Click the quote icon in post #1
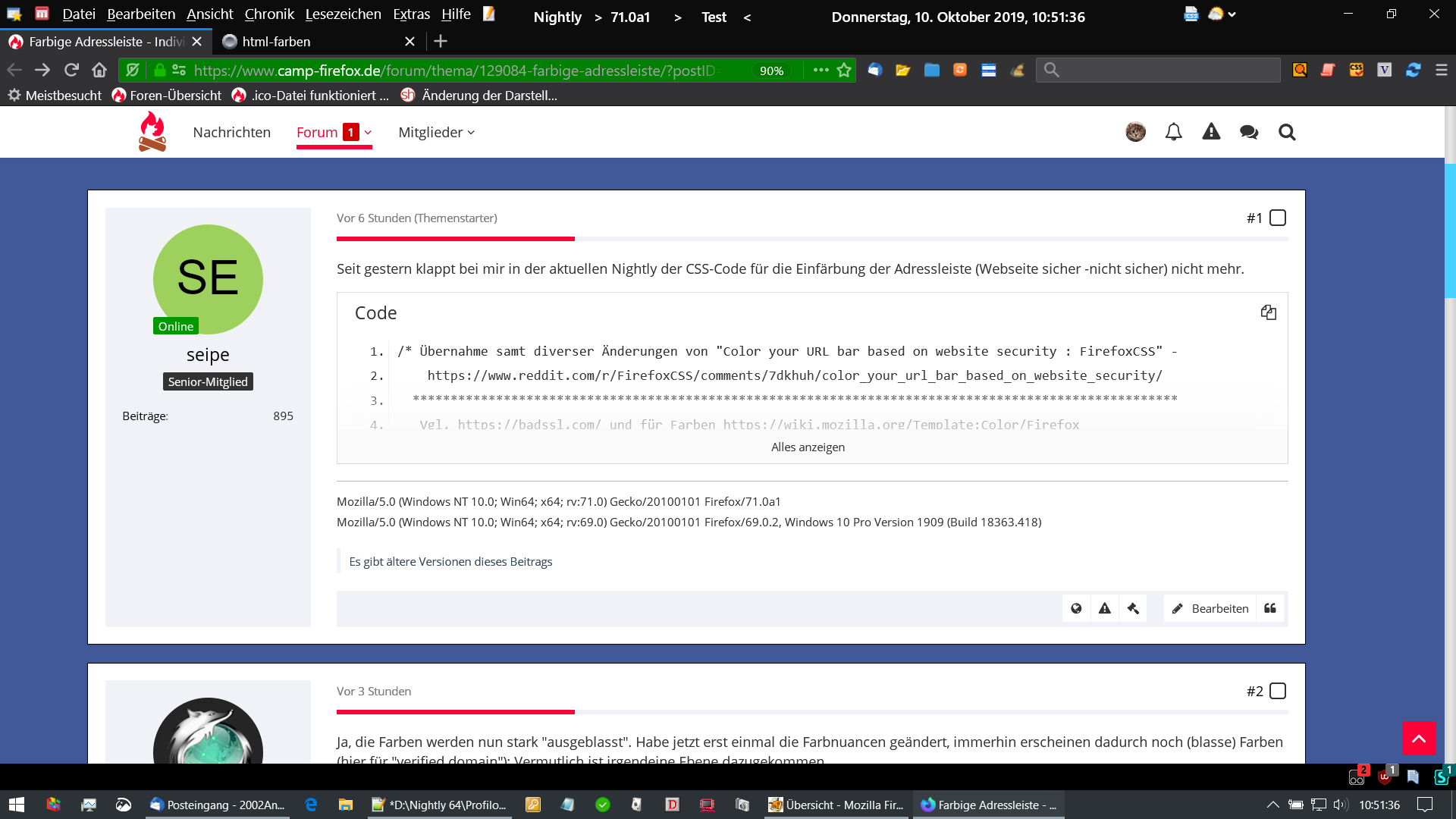 click(x=1270, y=608)
